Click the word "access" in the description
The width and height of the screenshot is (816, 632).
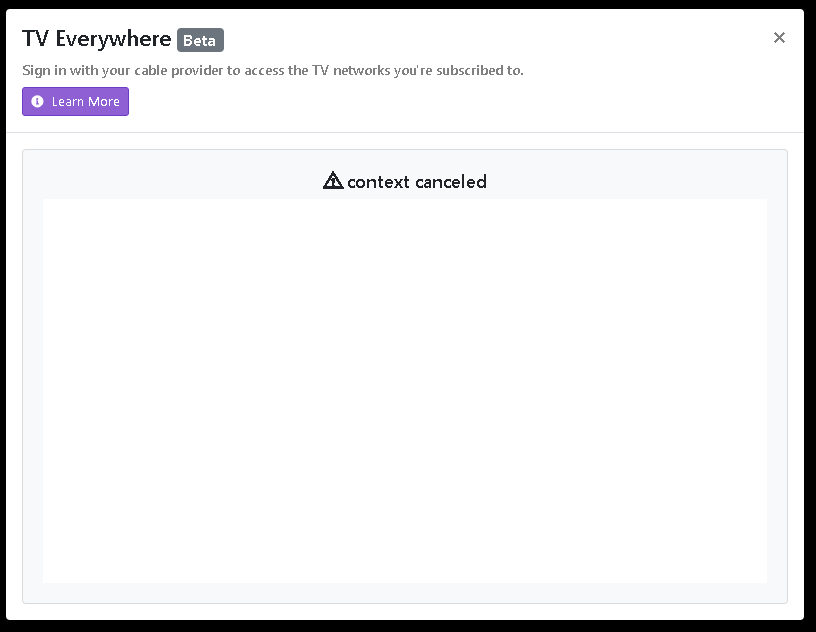click(x=266, y=71)
